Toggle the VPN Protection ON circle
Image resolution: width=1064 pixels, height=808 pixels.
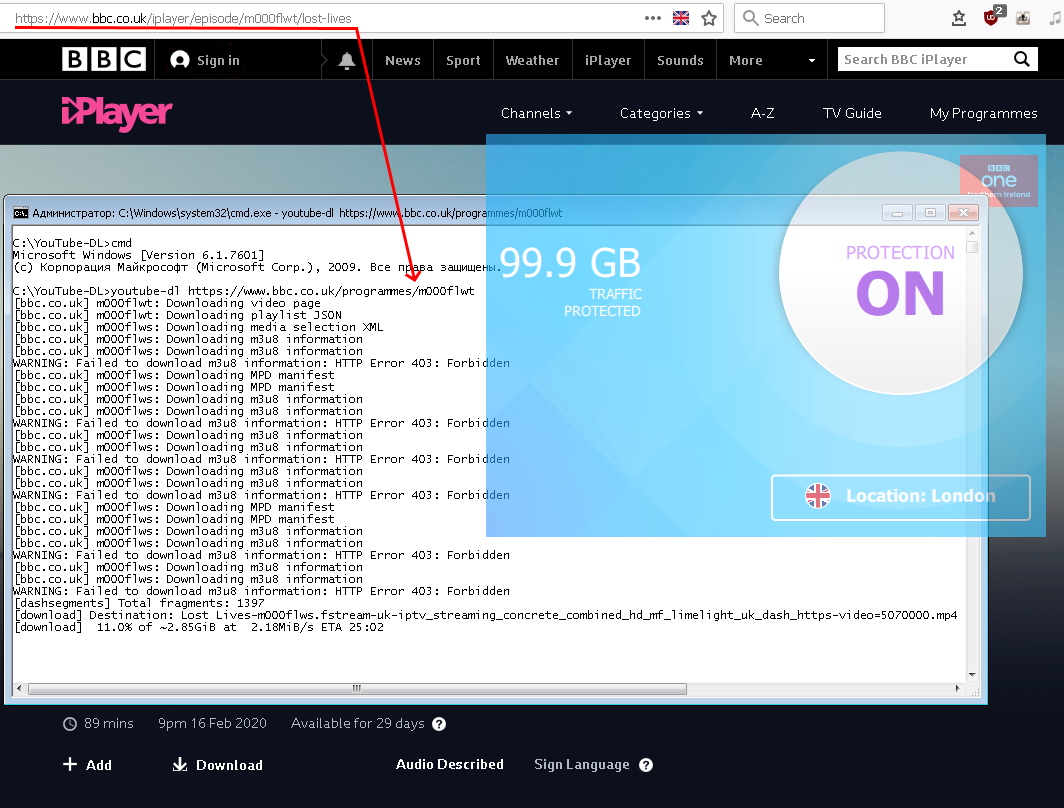tap(900, 273)
